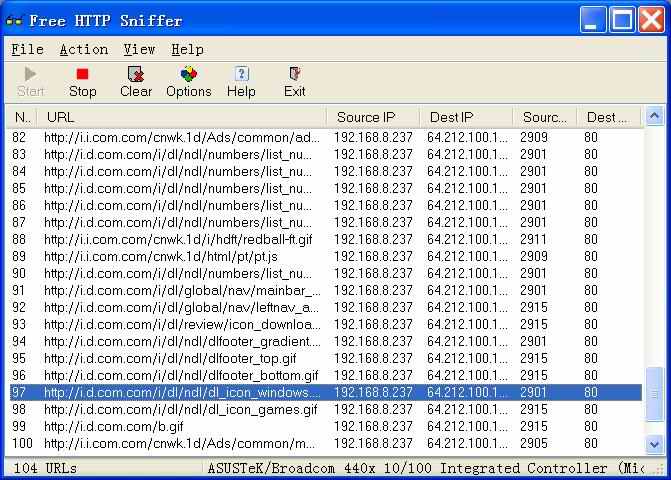Click the red Stop toolbar icon

point(82,74)
